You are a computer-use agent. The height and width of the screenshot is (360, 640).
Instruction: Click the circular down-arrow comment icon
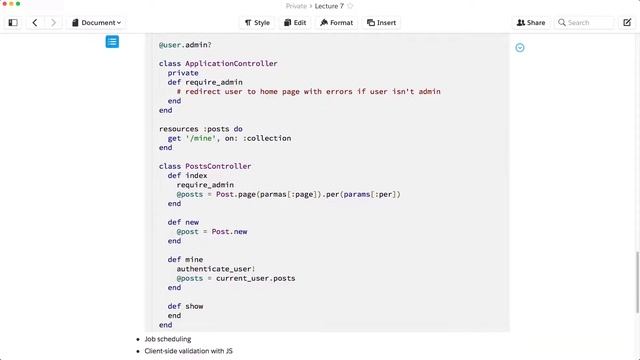[x=520, y=48]
